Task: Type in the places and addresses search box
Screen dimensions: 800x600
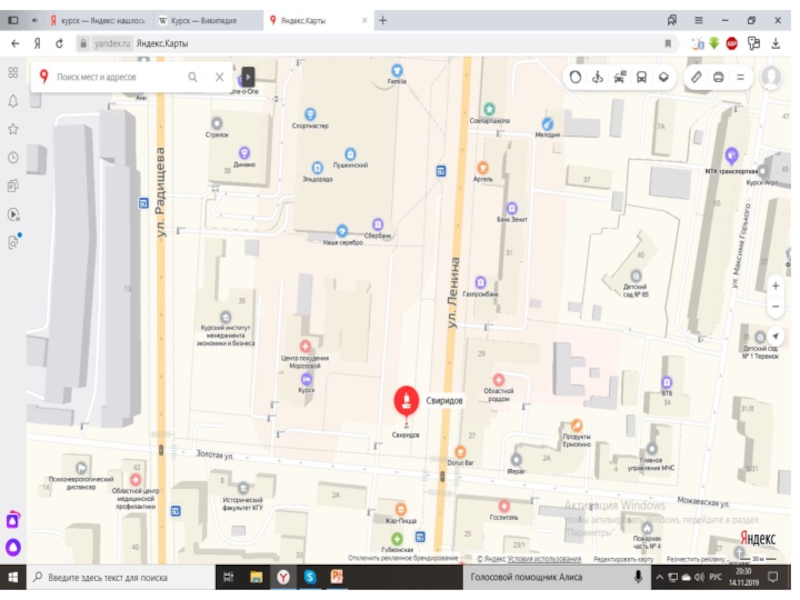Action: pos(115,77)
